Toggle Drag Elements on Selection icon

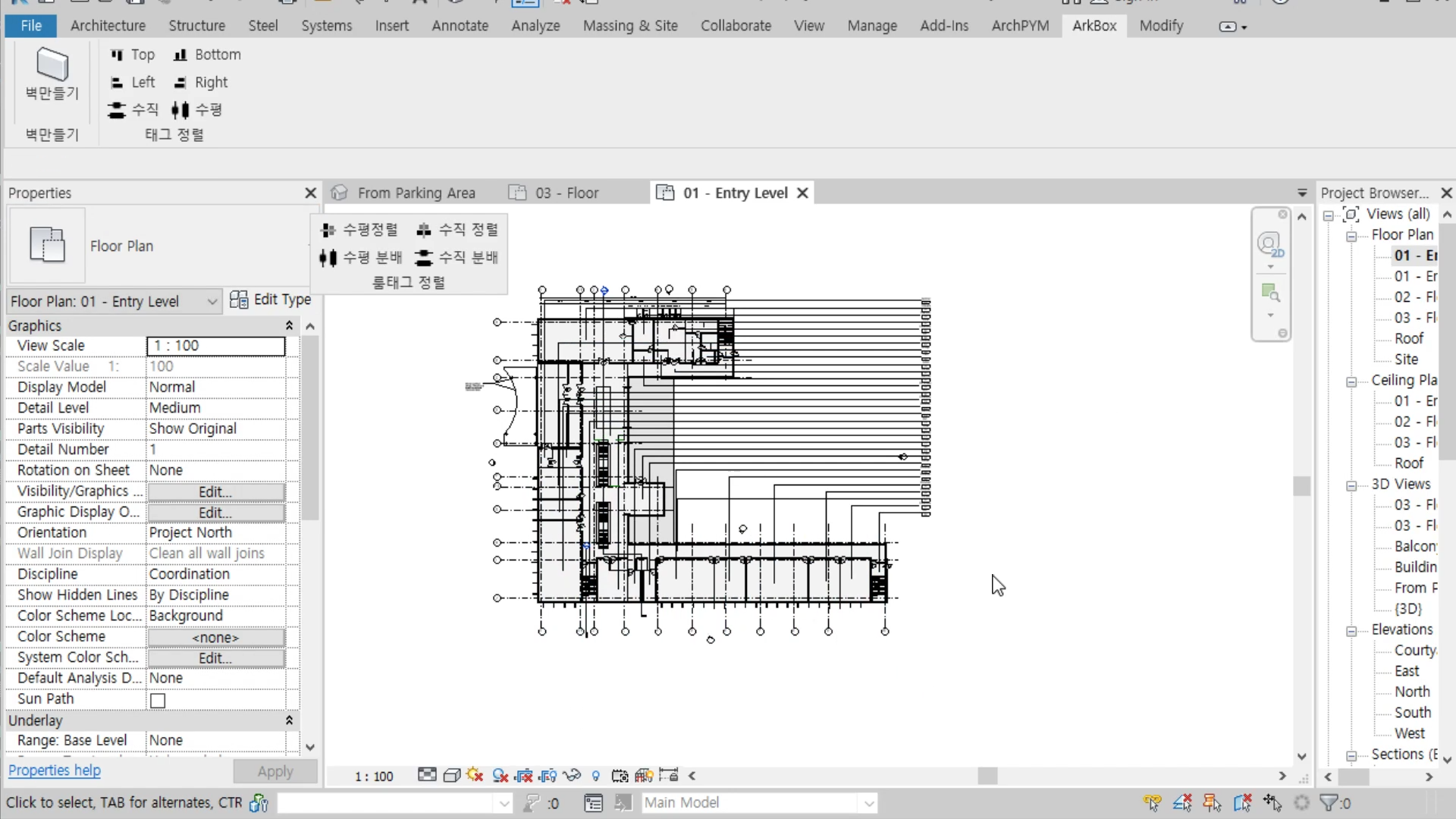1272,802
